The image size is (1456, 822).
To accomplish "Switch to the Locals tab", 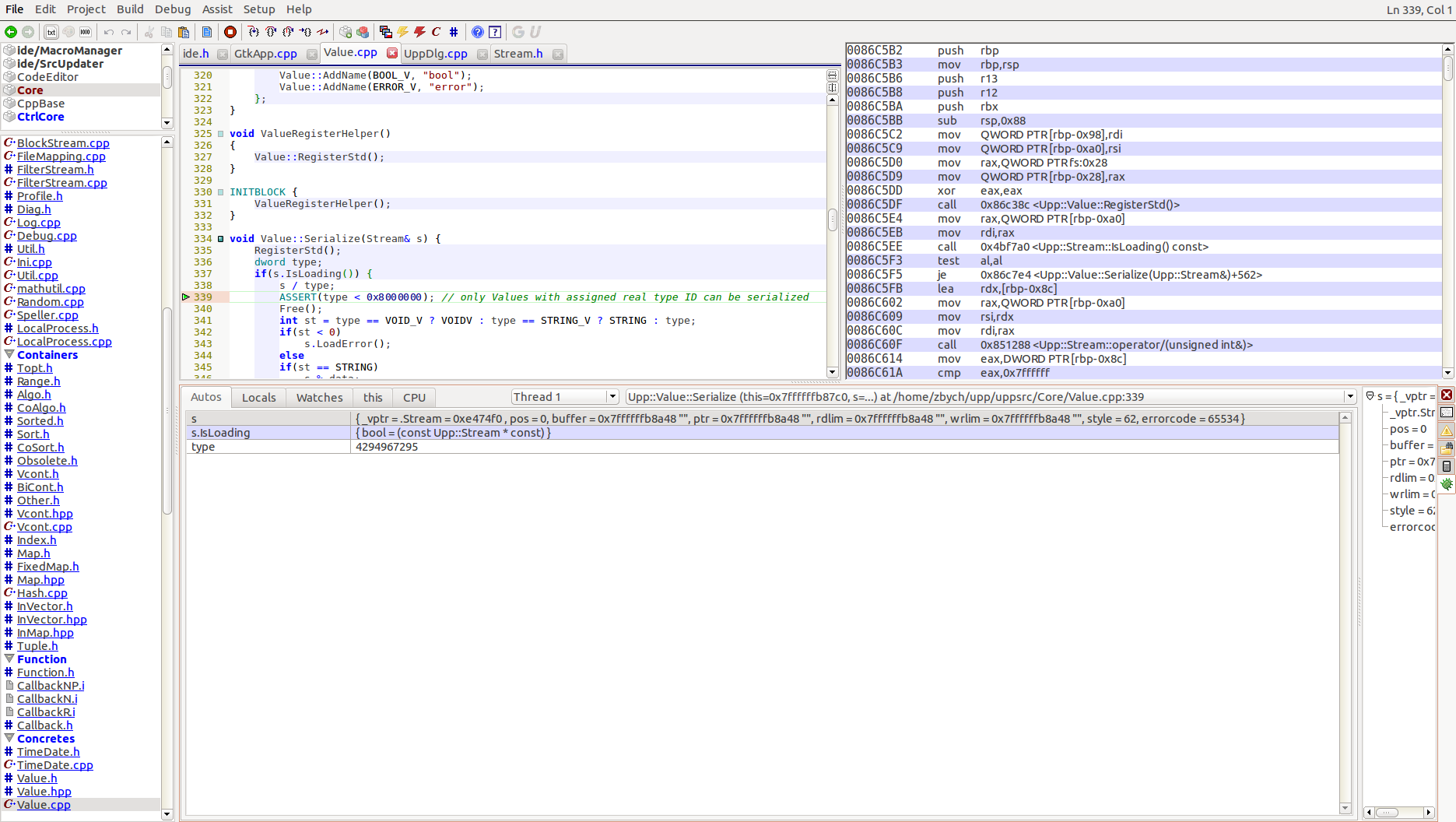I will pos(258,397).
